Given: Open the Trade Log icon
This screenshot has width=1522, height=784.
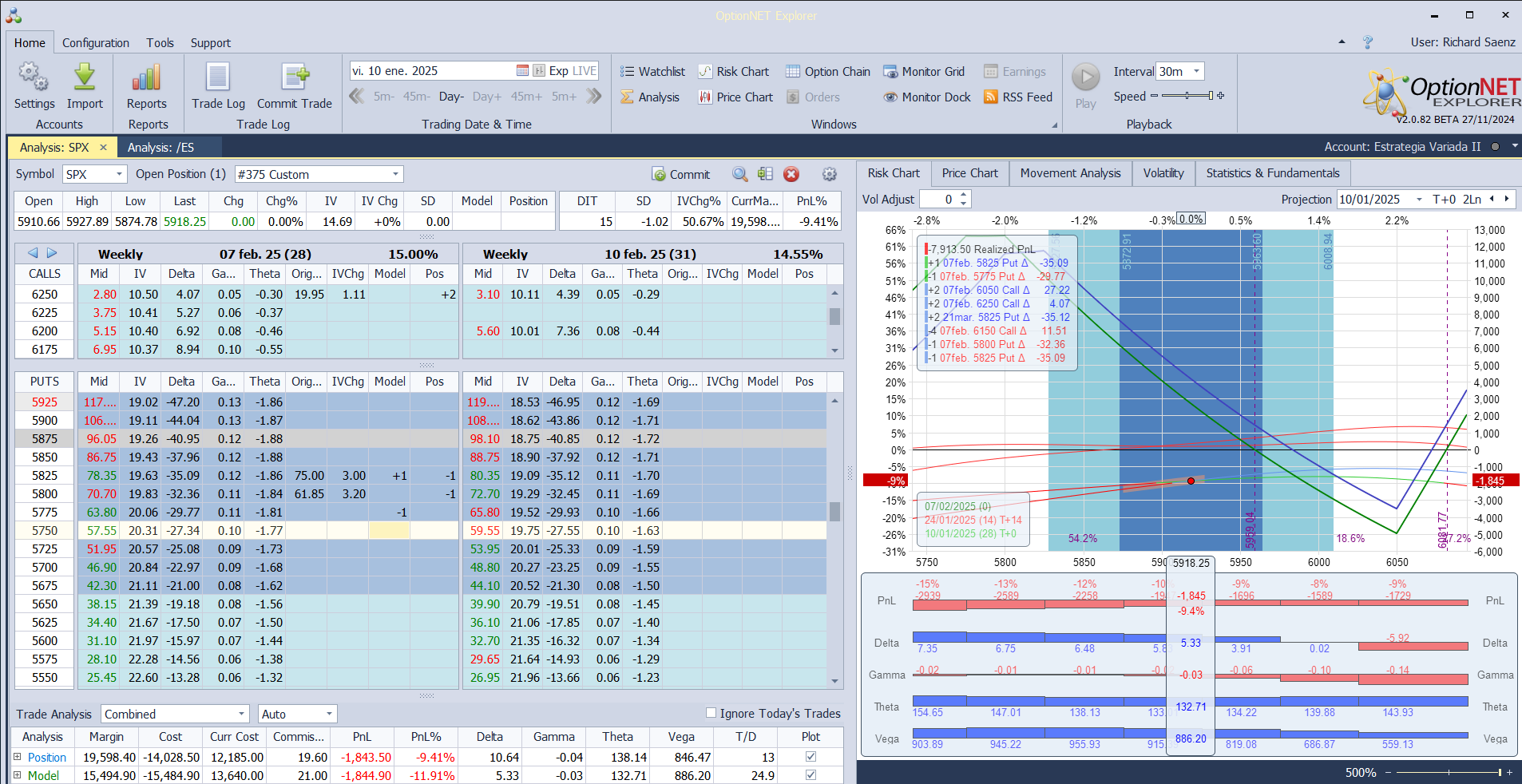Looking at the screenshot, I should click(218, 78).
